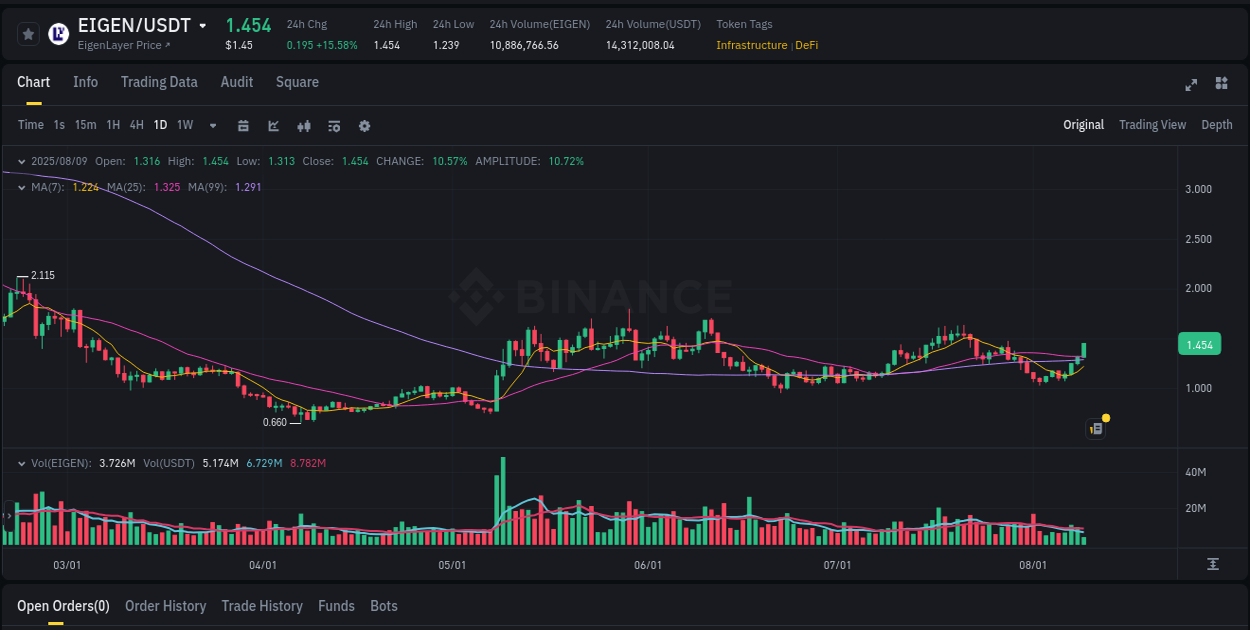The width and height of the screenshot is (1250, 630).
Task: Switch chart to Trading View mode
Action: [x=1152, y=124]
